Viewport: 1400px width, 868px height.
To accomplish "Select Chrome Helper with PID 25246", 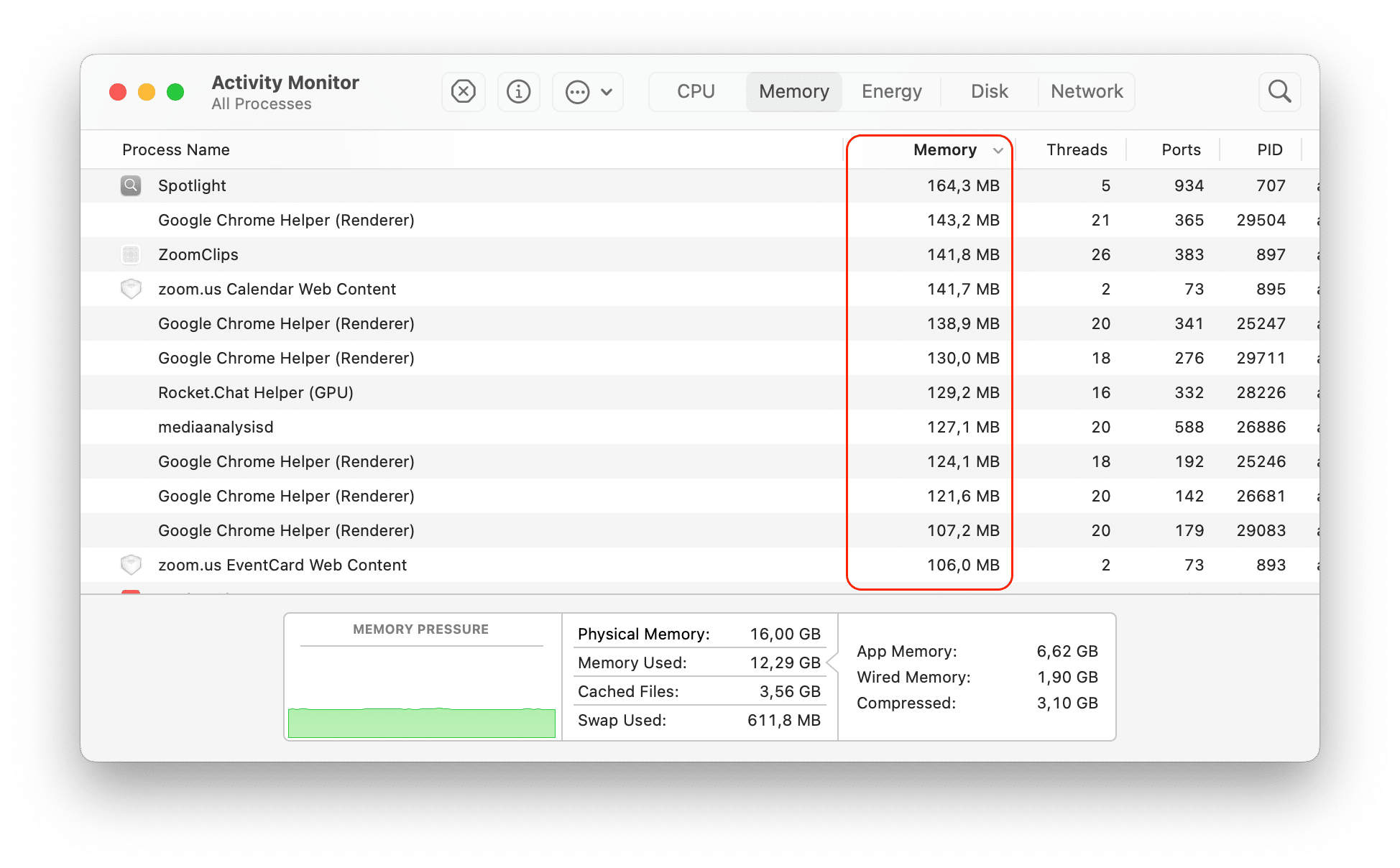I will tap(700, 461).
